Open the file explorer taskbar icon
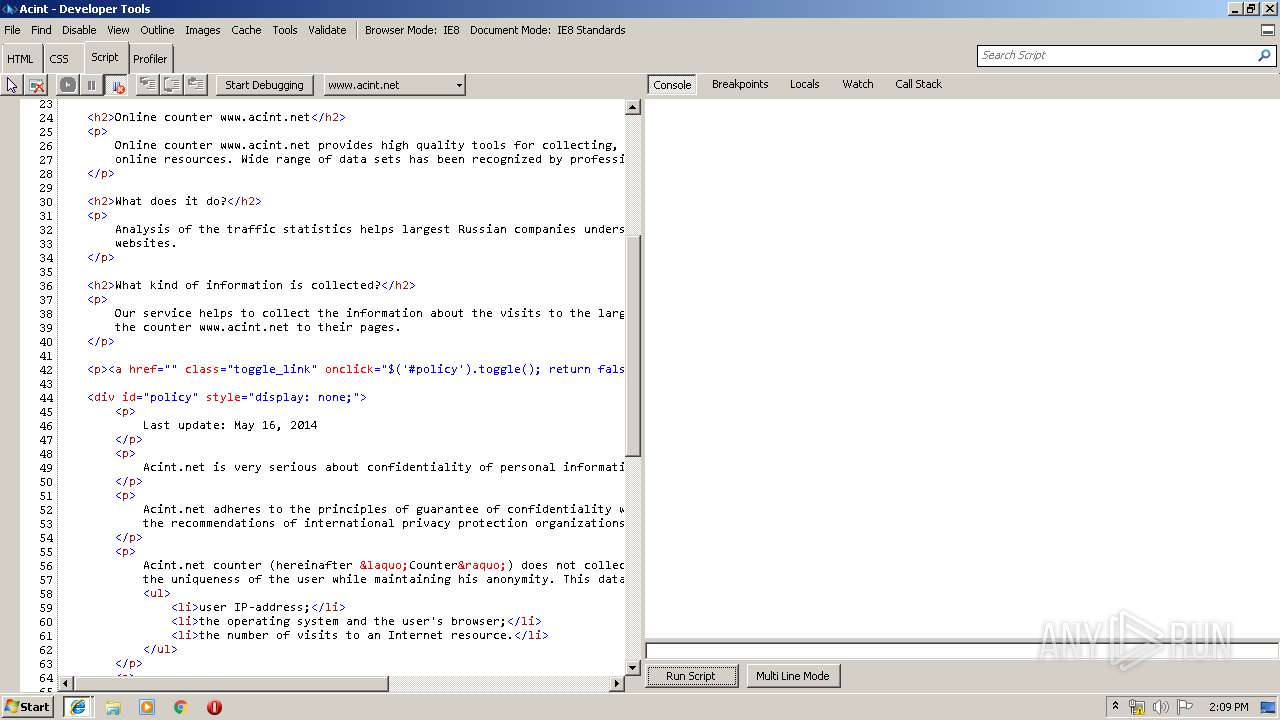Viewport: 1280px width, 720px height. 113,707
